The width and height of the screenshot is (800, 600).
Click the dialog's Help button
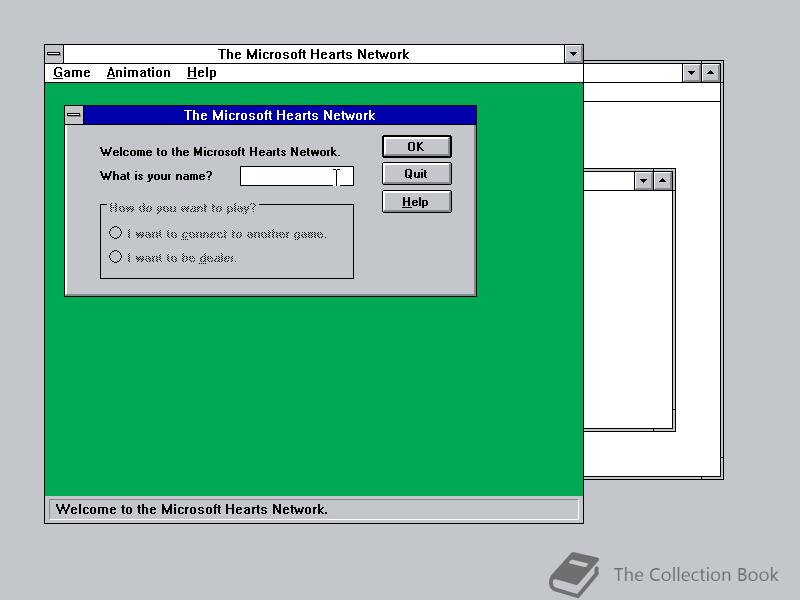tap(416, 202)
